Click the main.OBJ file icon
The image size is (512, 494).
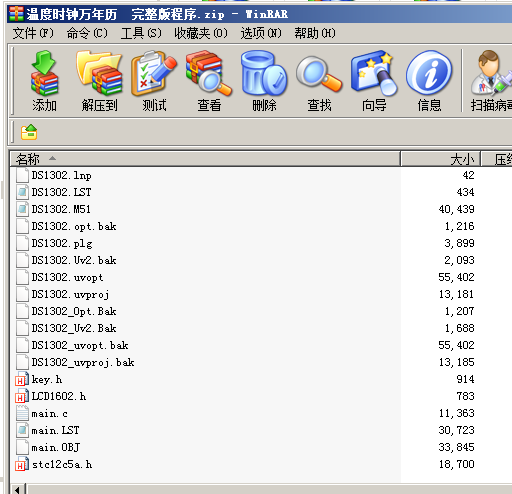(x=22, y=447)
